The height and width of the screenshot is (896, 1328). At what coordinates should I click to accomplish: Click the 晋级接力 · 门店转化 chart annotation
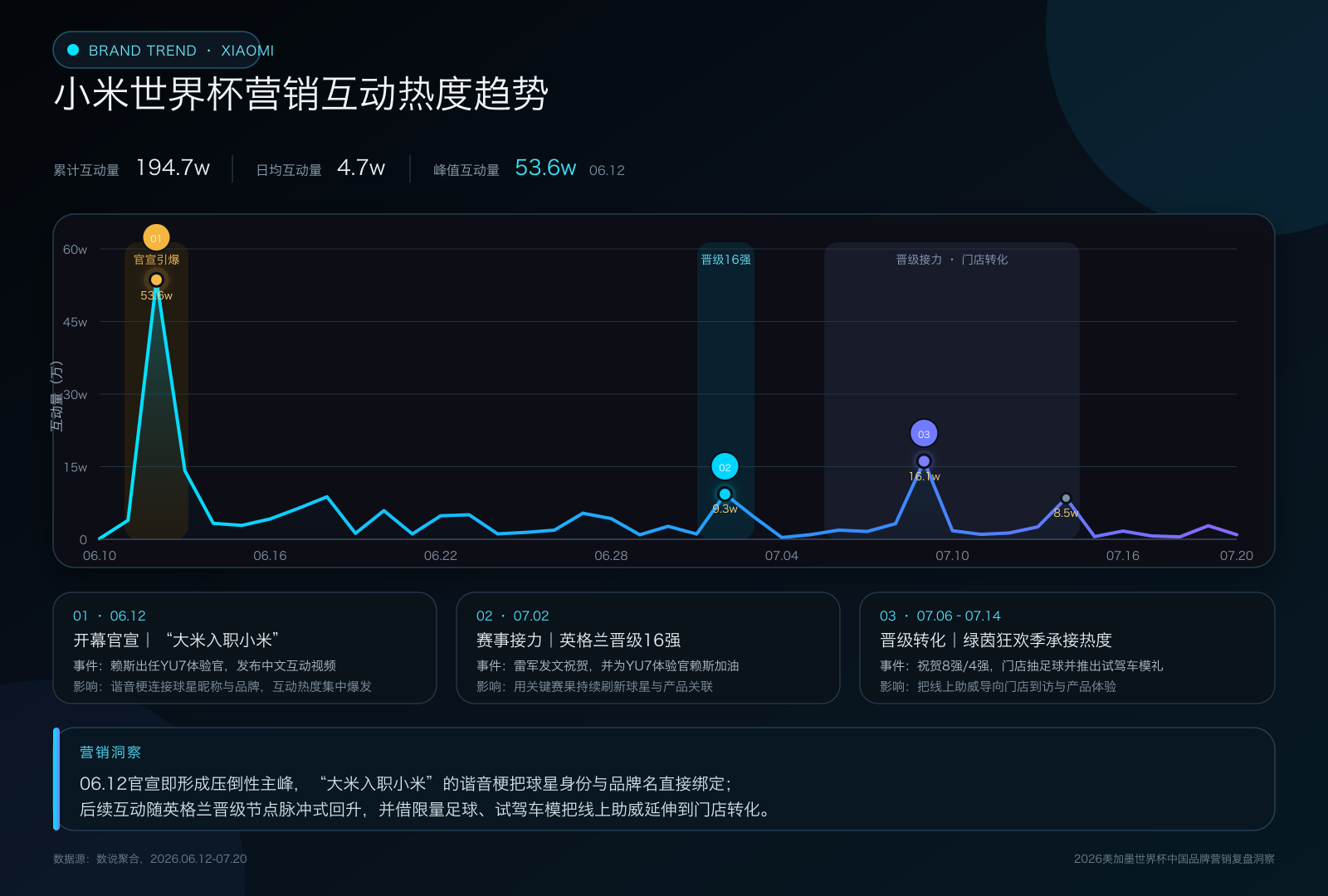952,260
